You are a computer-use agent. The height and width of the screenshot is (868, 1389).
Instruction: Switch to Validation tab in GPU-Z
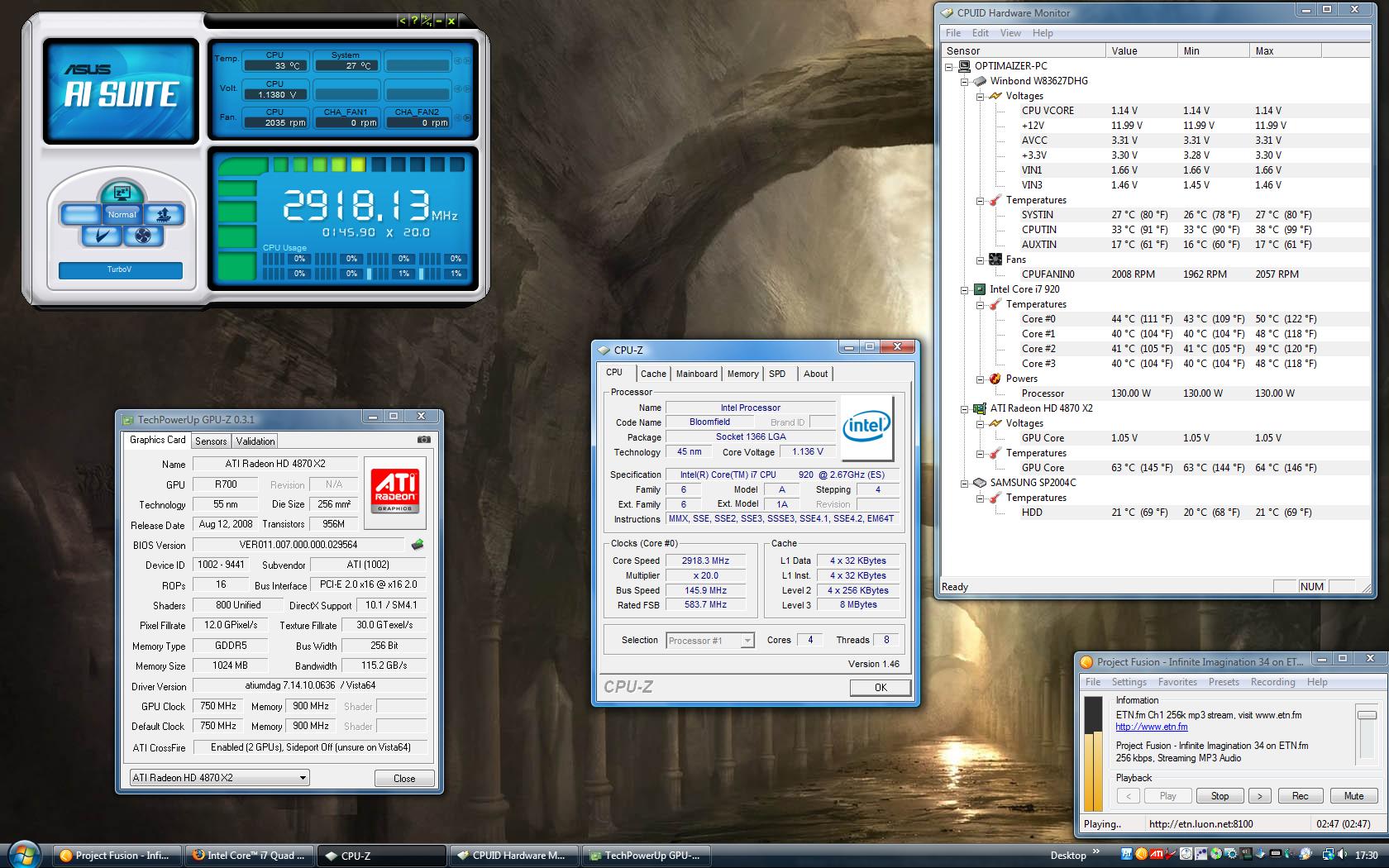click(255, 441)
